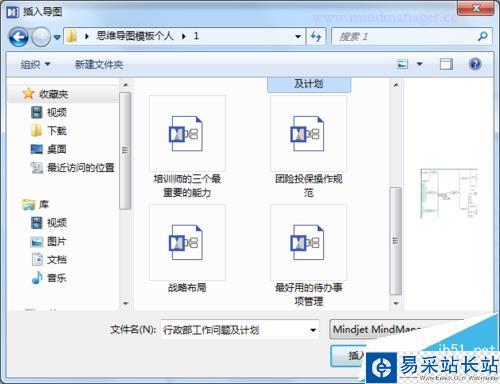Open the 文件名 dropdown arrow
500x384 pixels.
(x=313, y=330)
